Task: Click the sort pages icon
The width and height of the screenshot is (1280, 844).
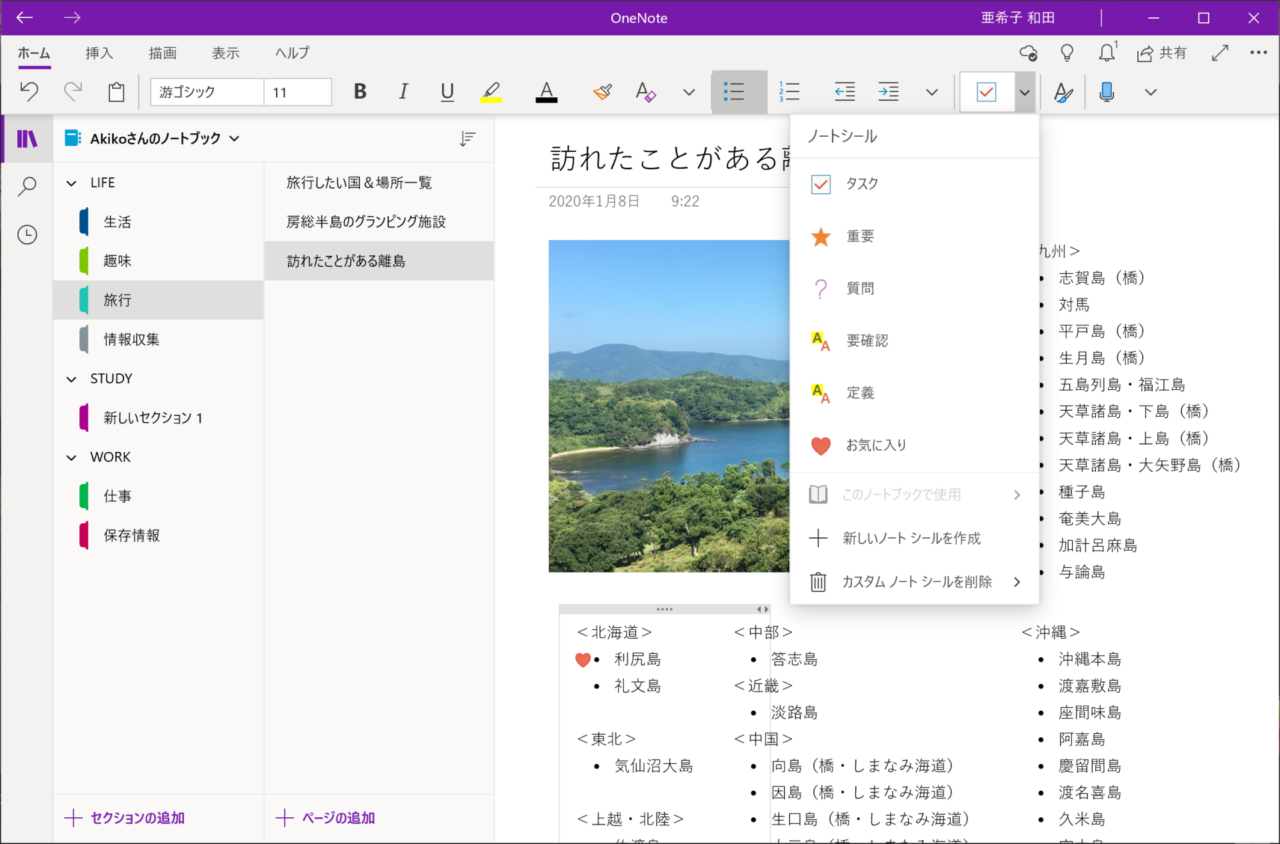Action: coord(467,139)
